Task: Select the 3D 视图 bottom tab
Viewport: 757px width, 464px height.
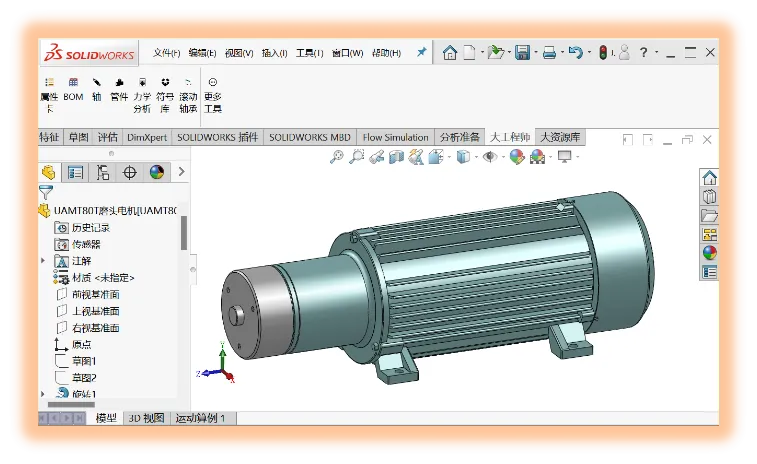Action: 145,418
